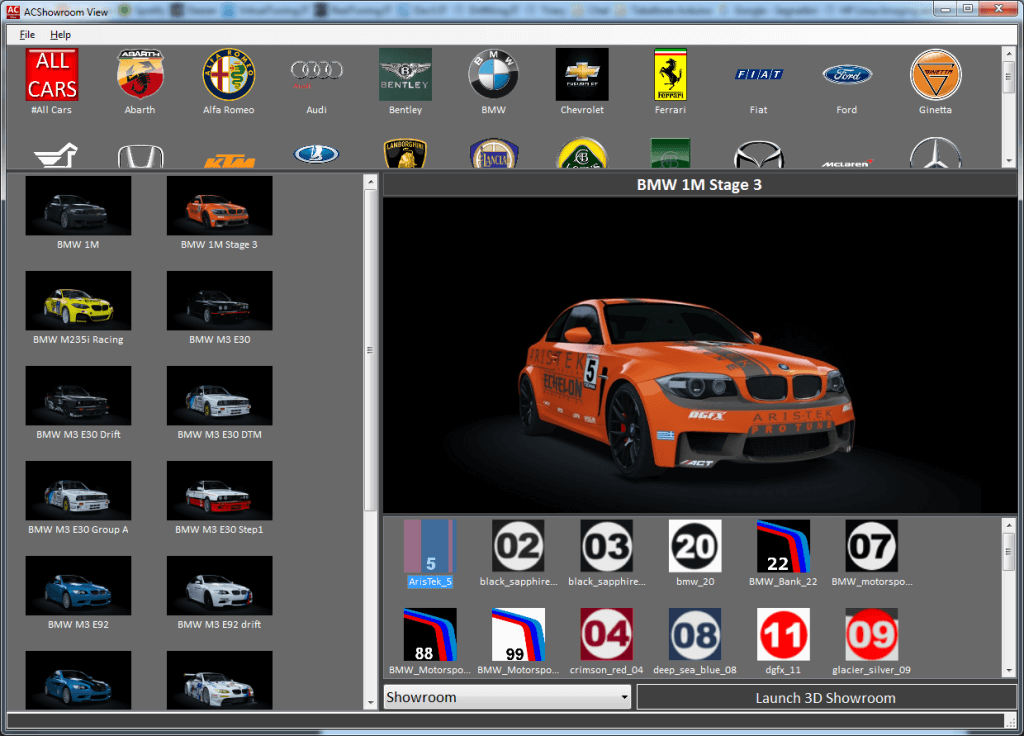Viewport: 1024px width, 736px height.
Task: Choose the Ford brand logo
Action: coord(847,74)
